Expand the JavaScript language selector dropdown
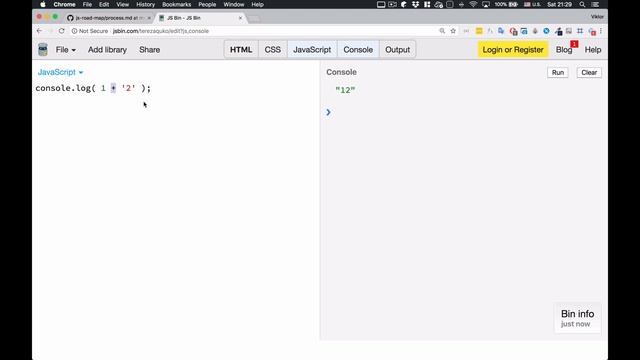This screenshot has height=360, width=640. coord(60,72)
